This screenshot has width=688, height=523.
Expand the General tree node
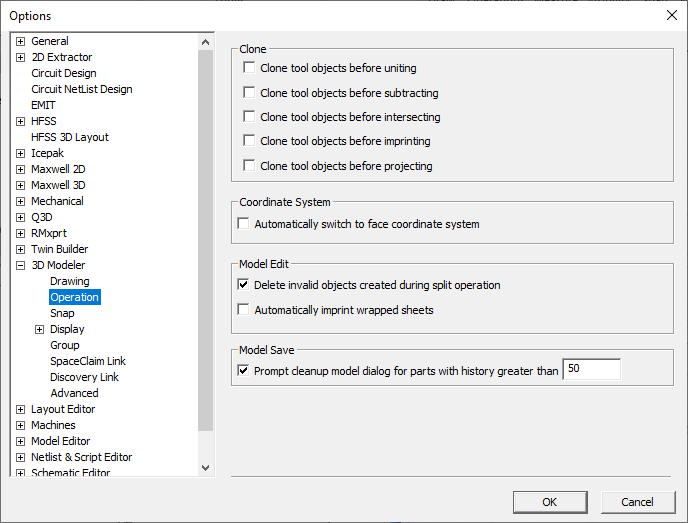20,41
